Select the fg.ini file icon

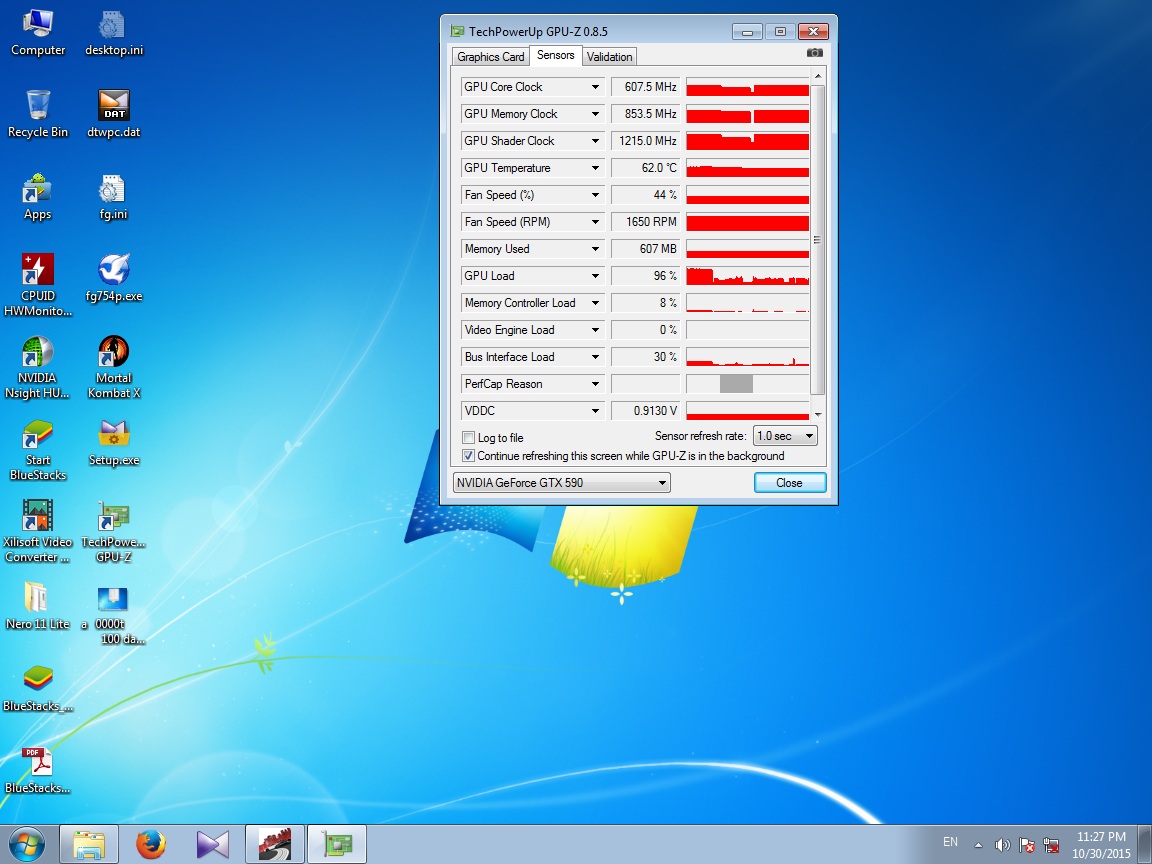[114, 197]
